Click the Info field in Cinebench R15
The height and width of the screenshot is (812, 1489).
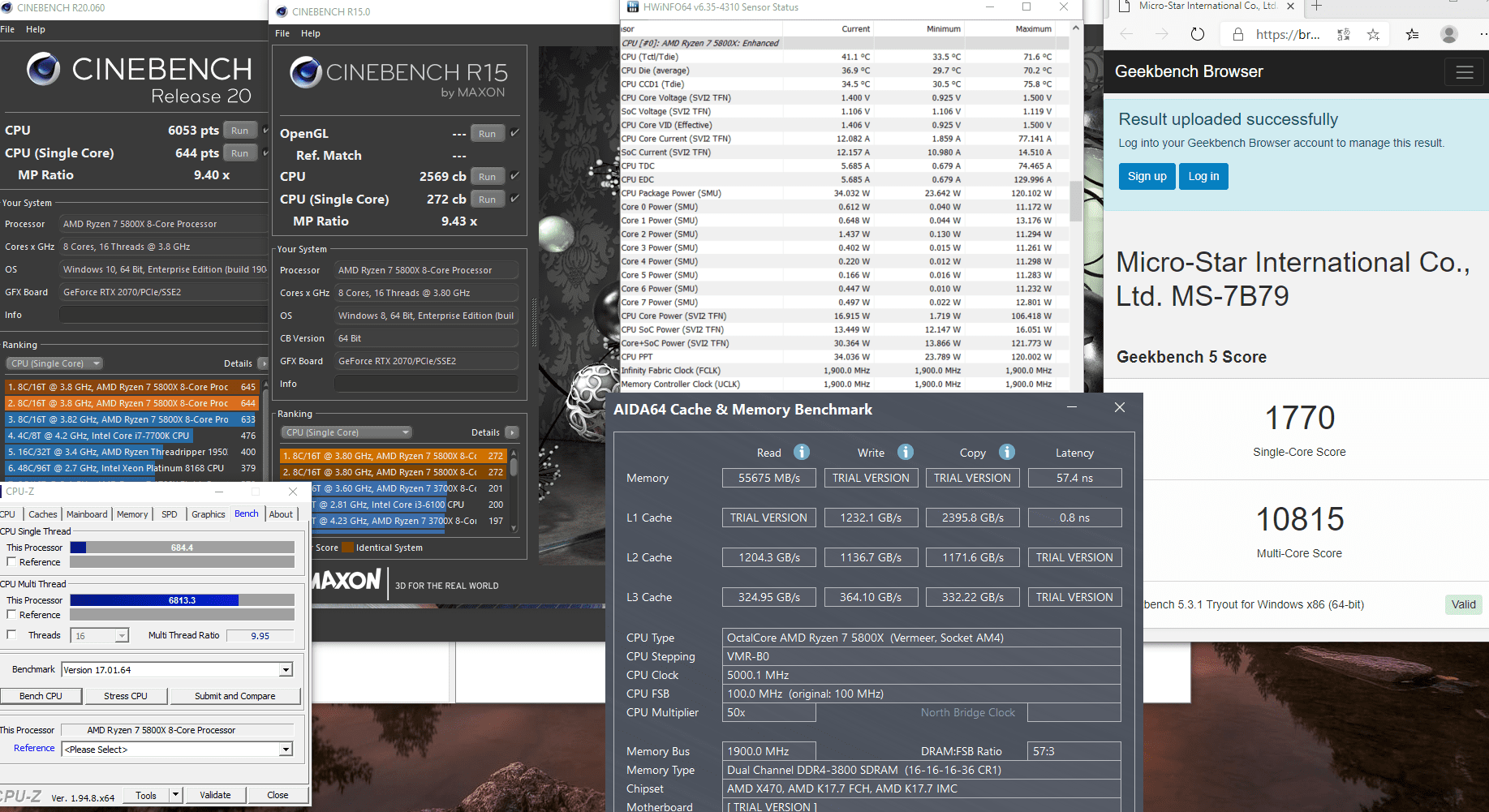click(426, 384)
